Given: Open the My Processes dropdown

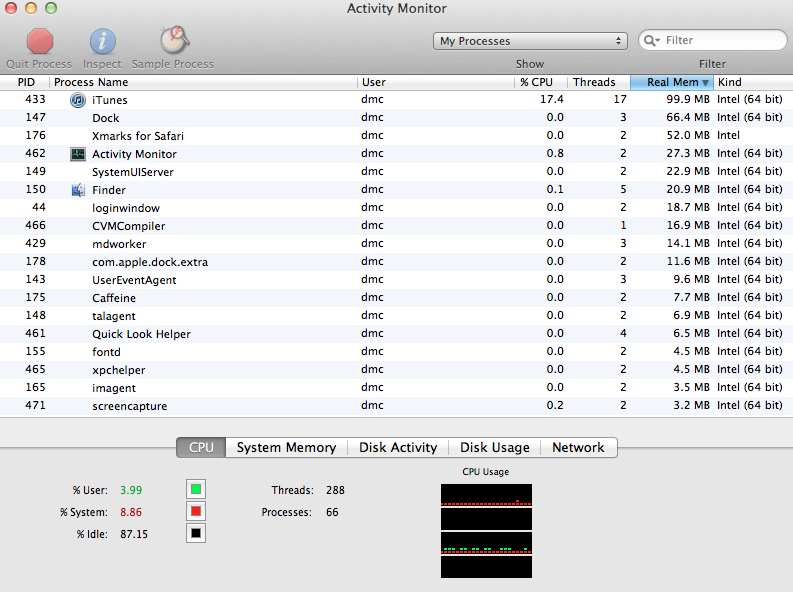Looking at the screenshot, I should click(530, 41).
